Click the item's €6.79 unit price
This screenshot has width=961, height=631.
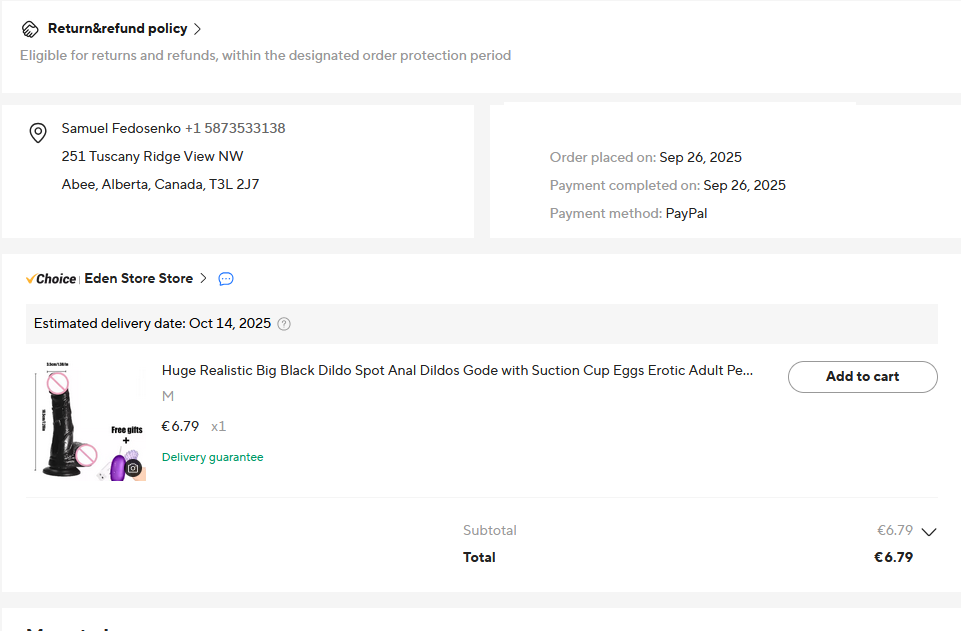point(180,426)
